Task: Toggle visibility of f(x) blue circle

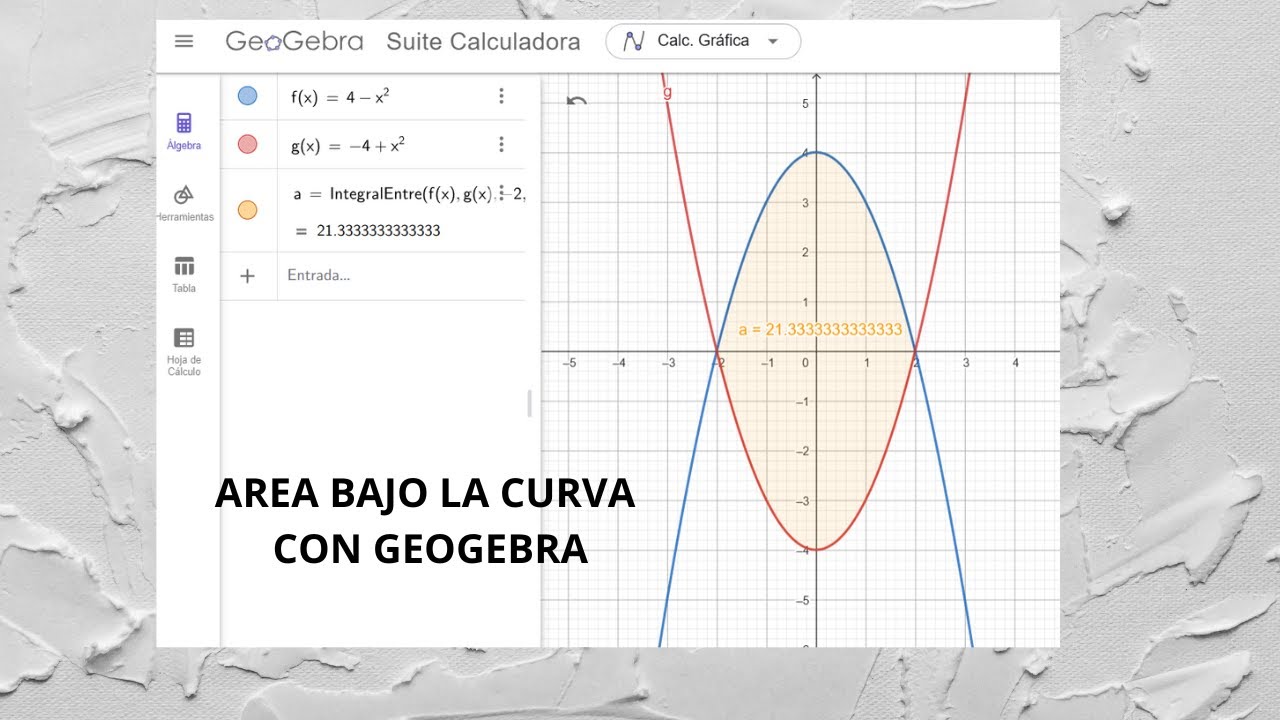Action: [x=248, y=96]
